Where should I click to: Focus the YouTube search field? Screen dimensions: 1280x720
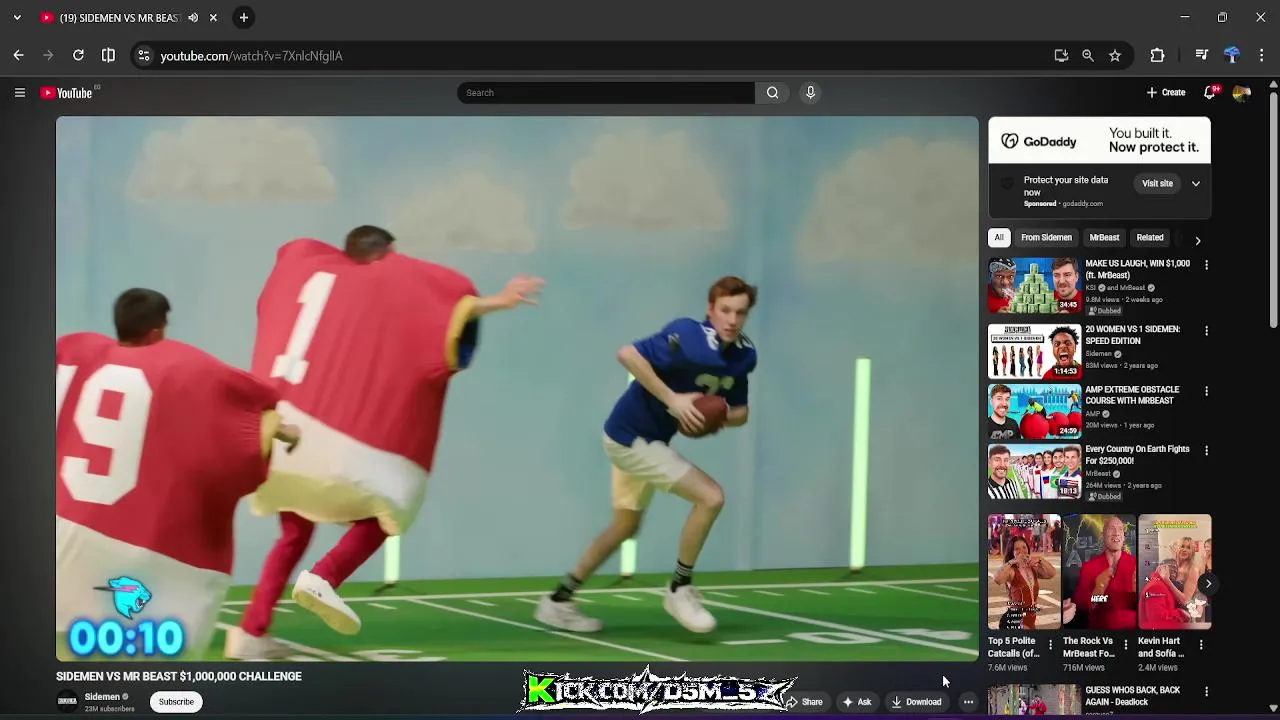pos(606,93)
